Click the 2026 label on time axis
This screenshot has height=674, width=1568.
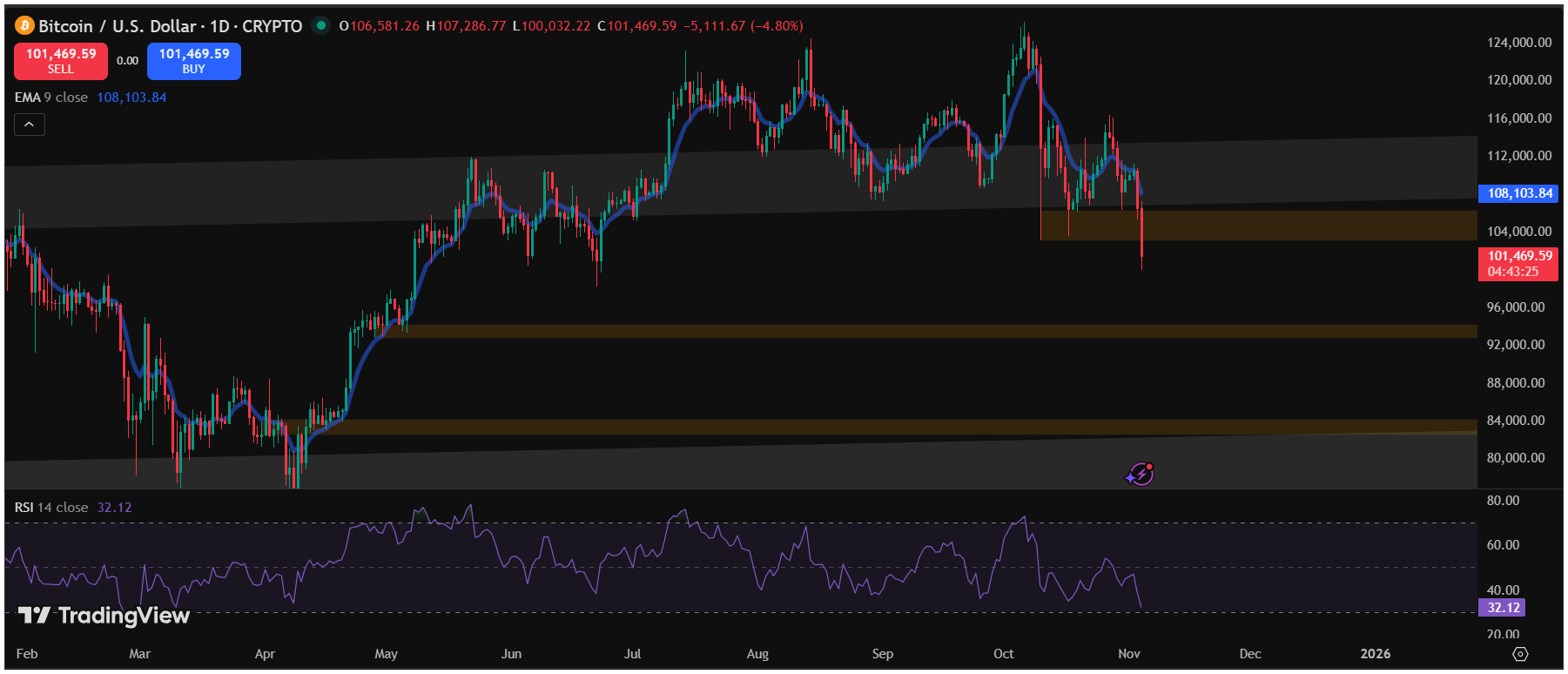pos(1375,654)
